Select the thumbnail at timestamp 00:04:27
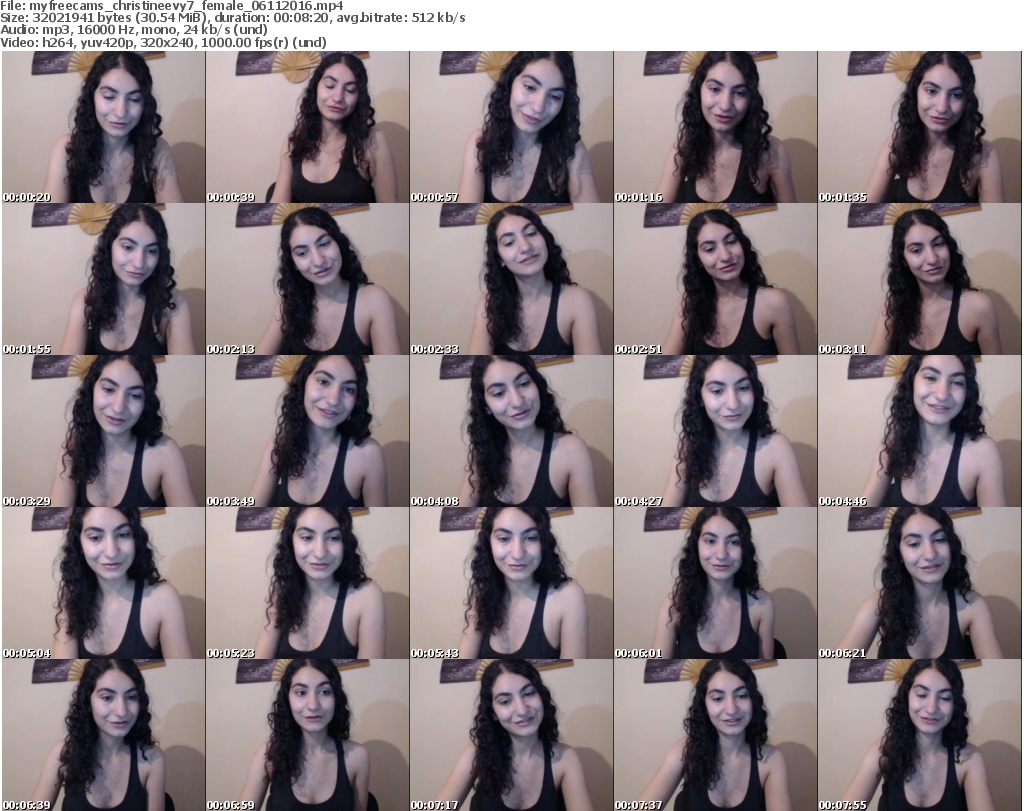1024x811 pixels. tap(715, 431)
